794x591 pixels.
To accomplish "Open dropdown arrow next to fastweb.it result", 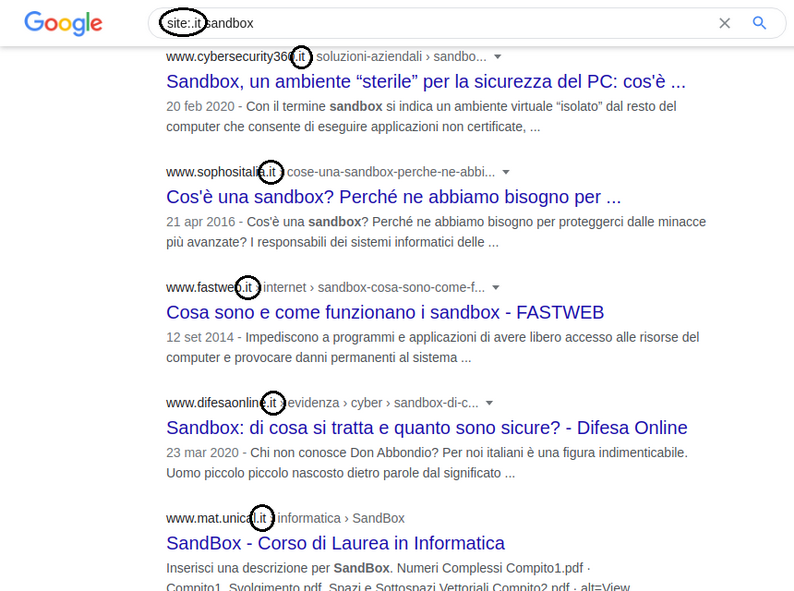I will pos(496,288).
